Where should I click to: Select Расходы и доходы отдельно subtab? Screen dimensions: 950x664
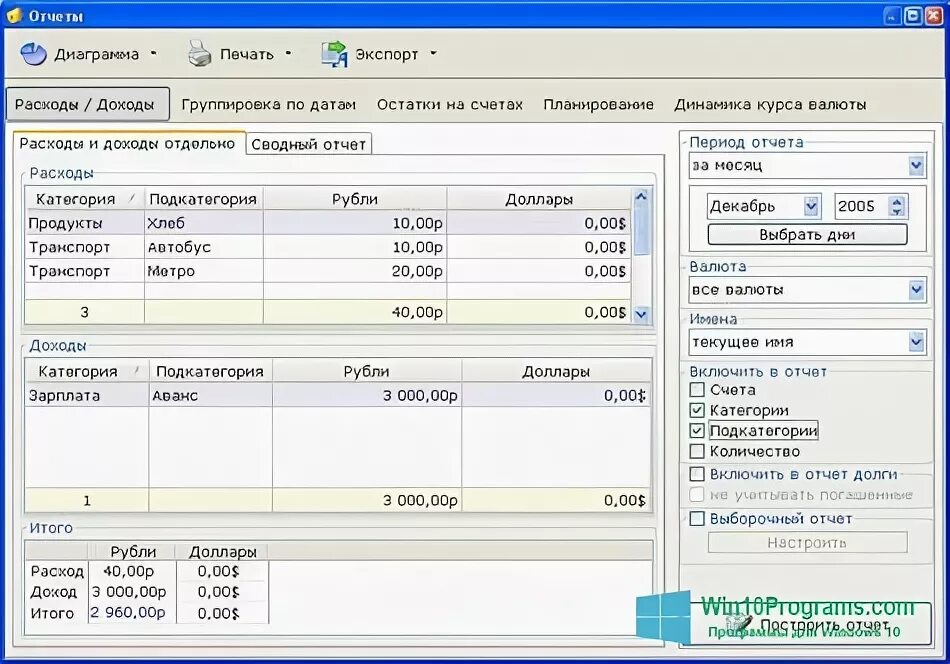128,144
